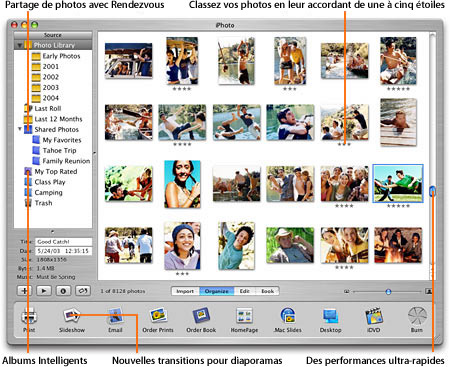
Task: Click the Date field showing 5/24/03
Action: pos(63,251)
